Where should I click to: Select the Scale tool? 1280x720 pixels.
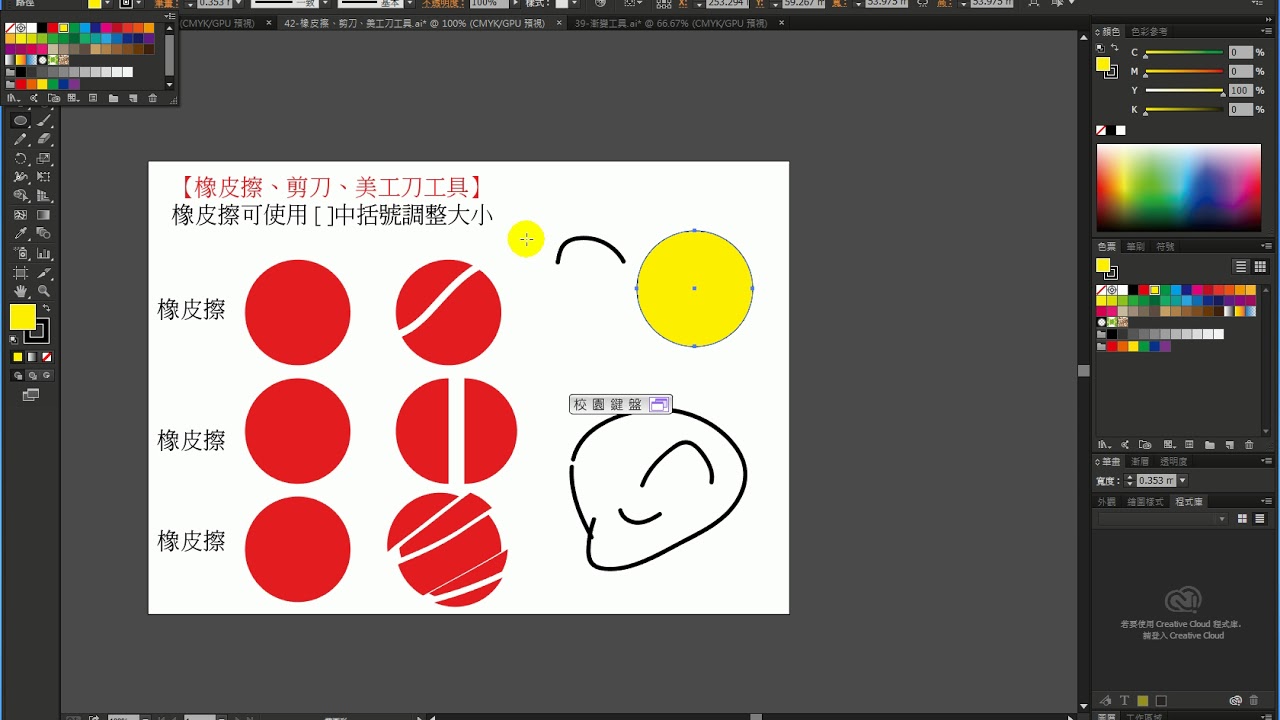point(44,159)
